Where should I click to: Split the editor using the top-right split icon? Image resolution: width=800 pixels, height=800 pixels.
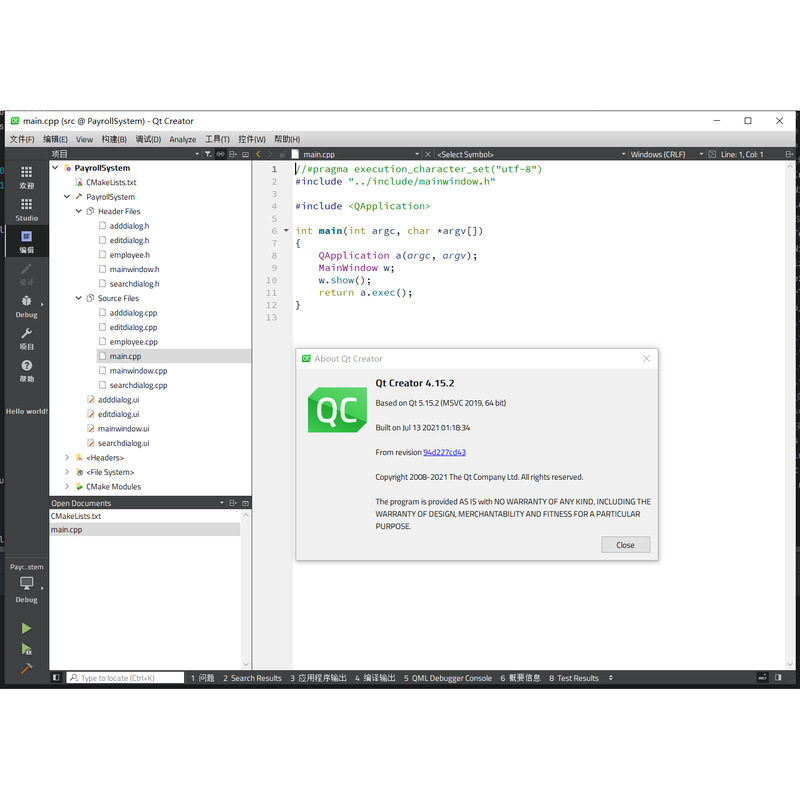(788, 154)
